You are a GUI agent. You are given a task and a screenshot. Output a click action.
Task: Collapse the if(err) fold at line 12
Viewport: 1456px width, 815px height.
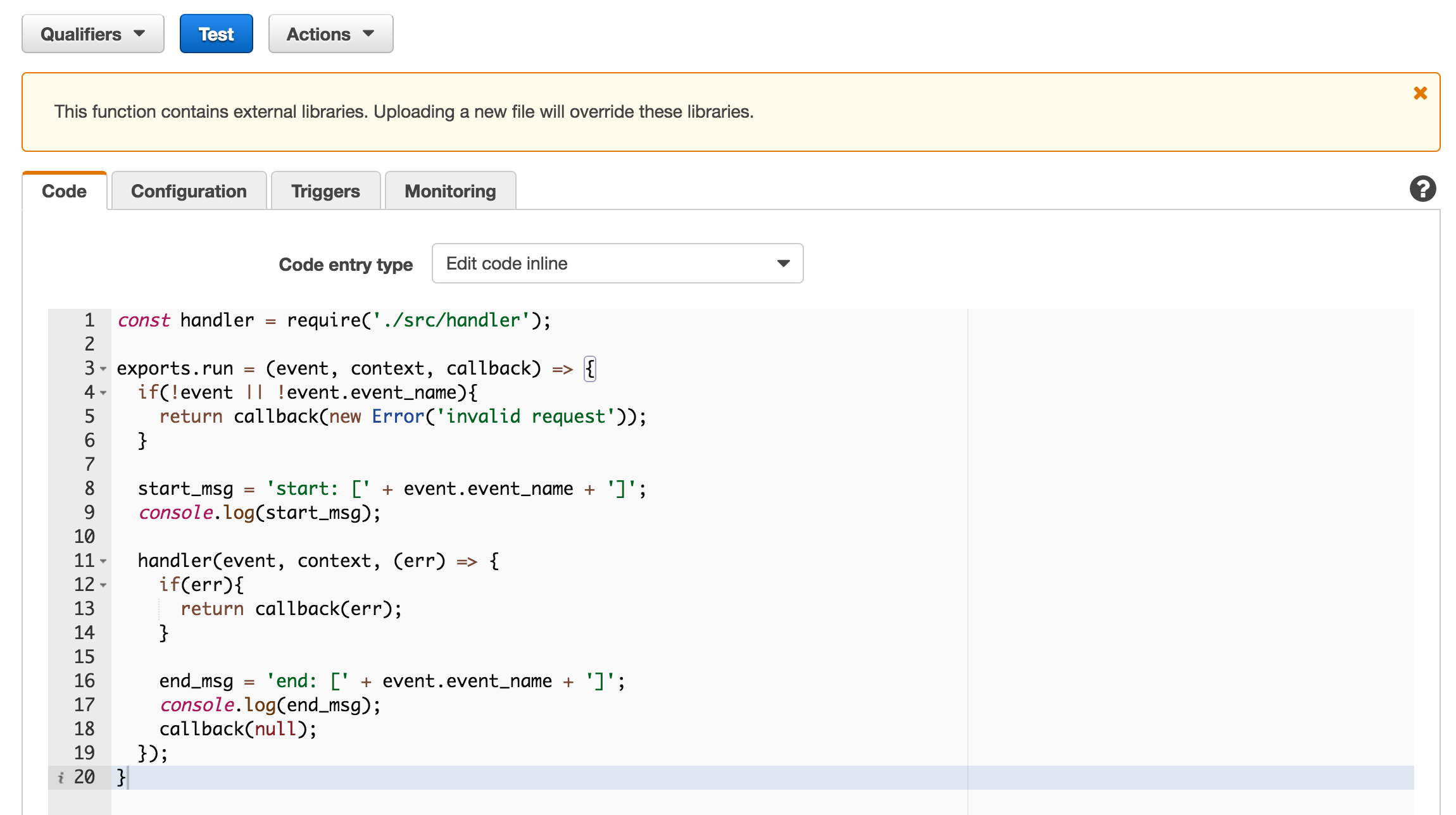coord(103,585)
